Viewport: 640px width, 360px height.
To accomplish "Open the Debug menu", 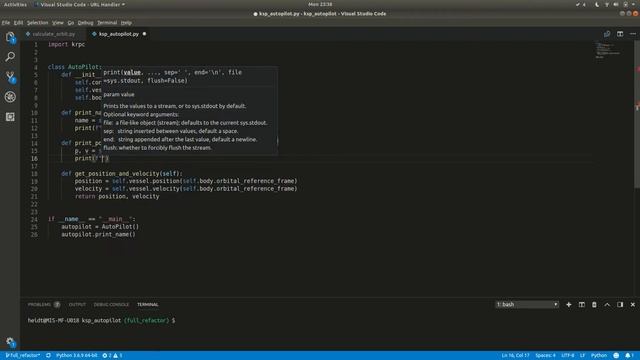I will (85, 23).
